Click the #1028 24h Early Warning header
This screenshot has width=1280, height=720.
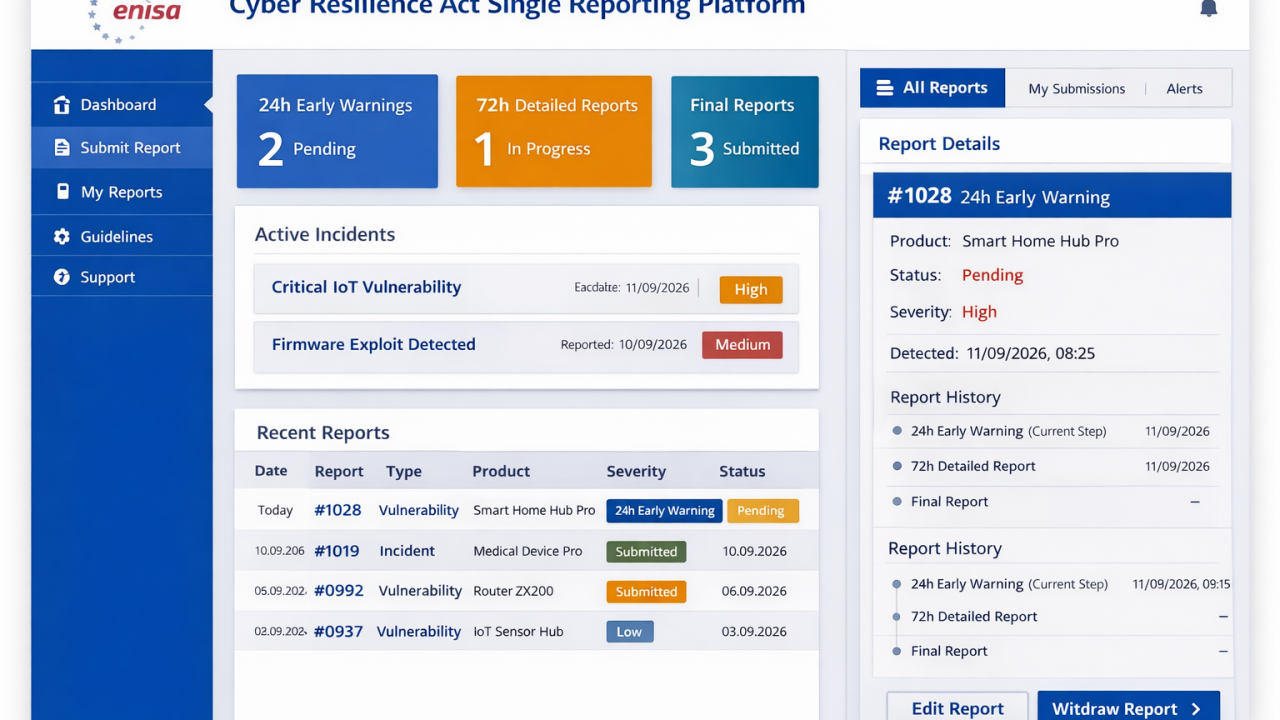pyautogui.click(x=1052, y=196)
